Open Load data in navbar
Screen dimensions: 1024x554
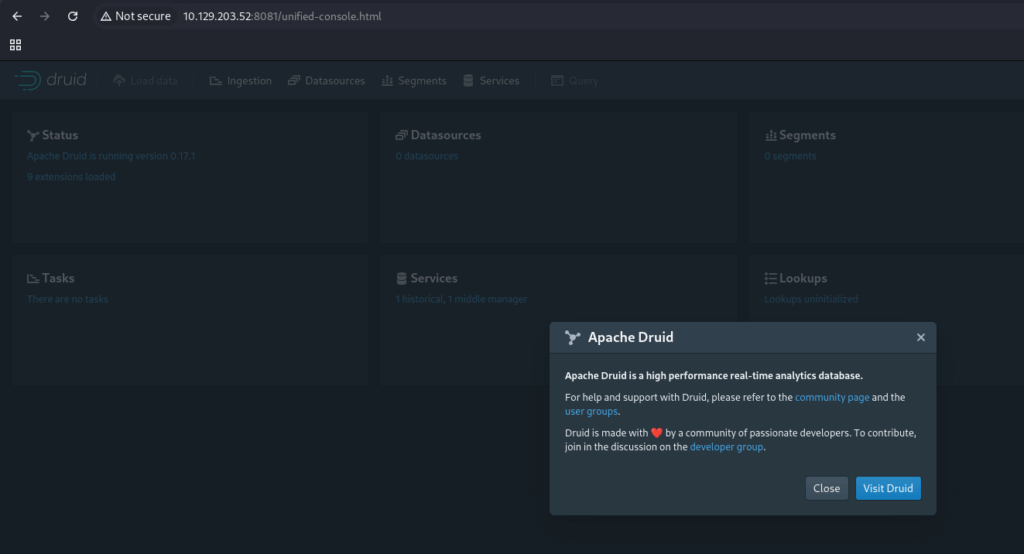[145, 80]
